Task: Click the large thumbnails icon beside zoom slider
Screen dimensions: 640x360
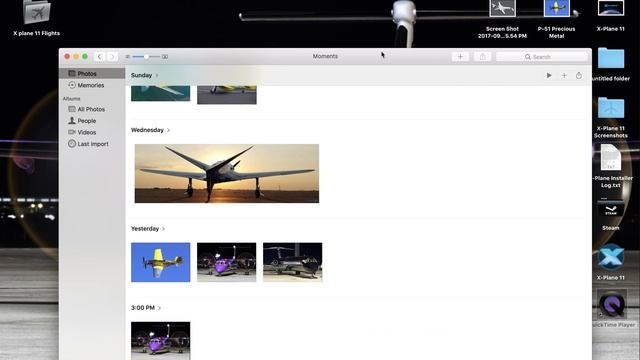Action: pos(165,57)
